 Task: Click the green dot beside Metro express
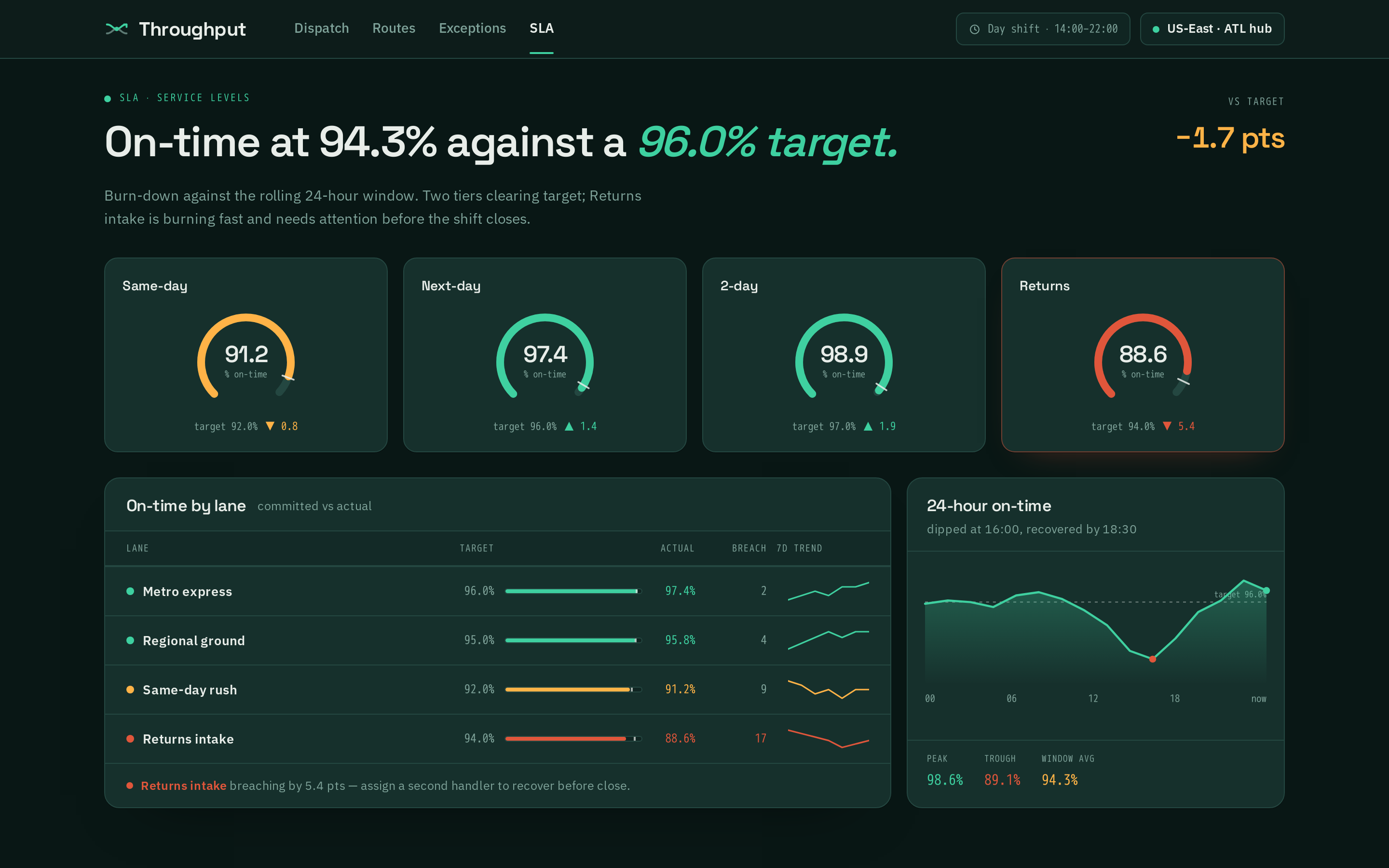130,591
